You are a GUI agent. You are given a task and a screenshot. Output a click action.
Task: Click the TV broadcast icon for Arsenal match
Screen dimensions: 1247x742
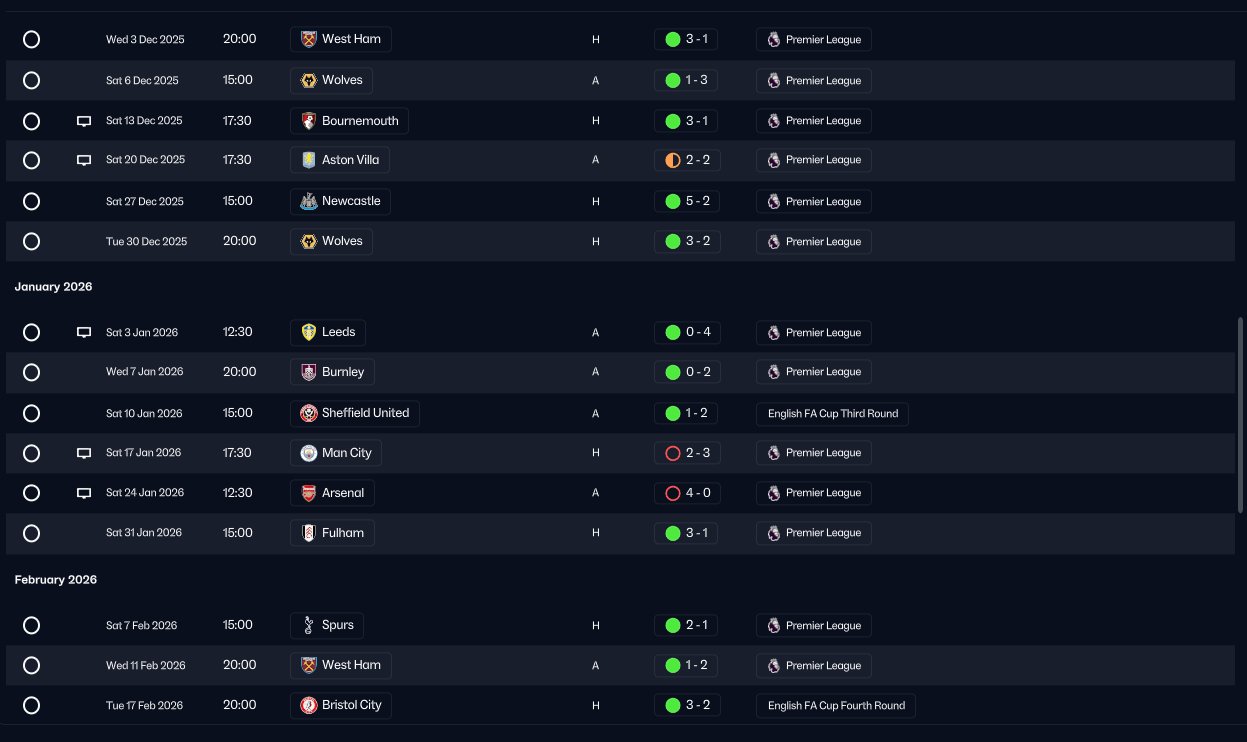click(x=84, y=493)
